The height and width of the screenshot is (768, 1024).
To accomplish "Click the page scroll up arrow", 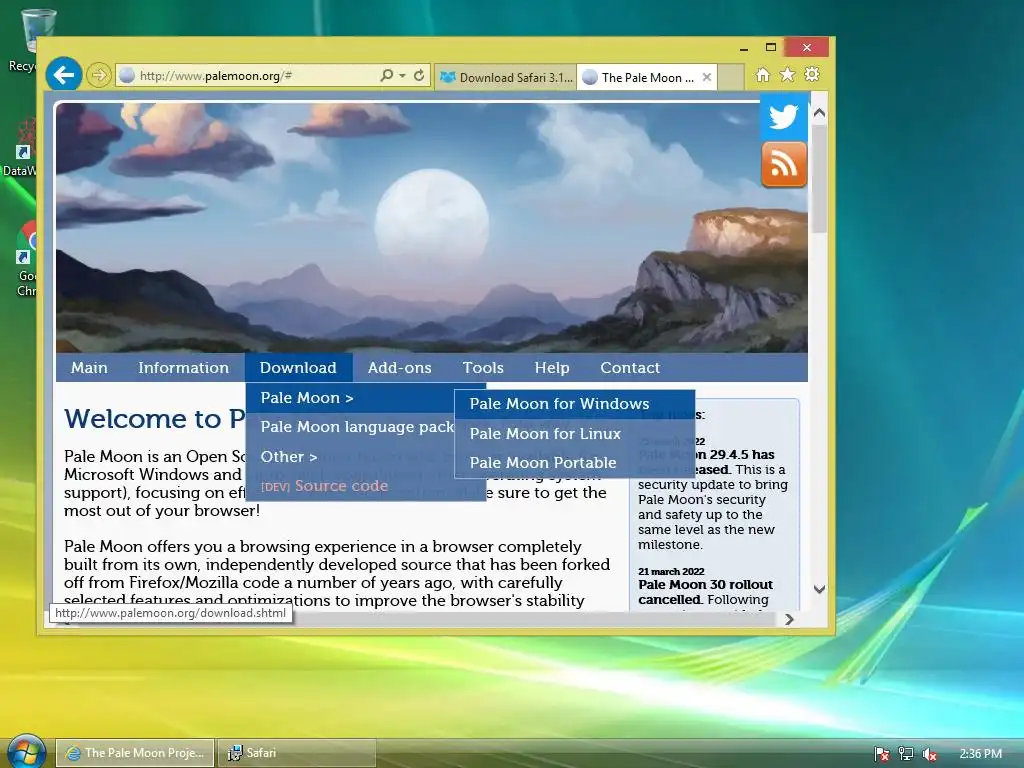I will point(820,112).
